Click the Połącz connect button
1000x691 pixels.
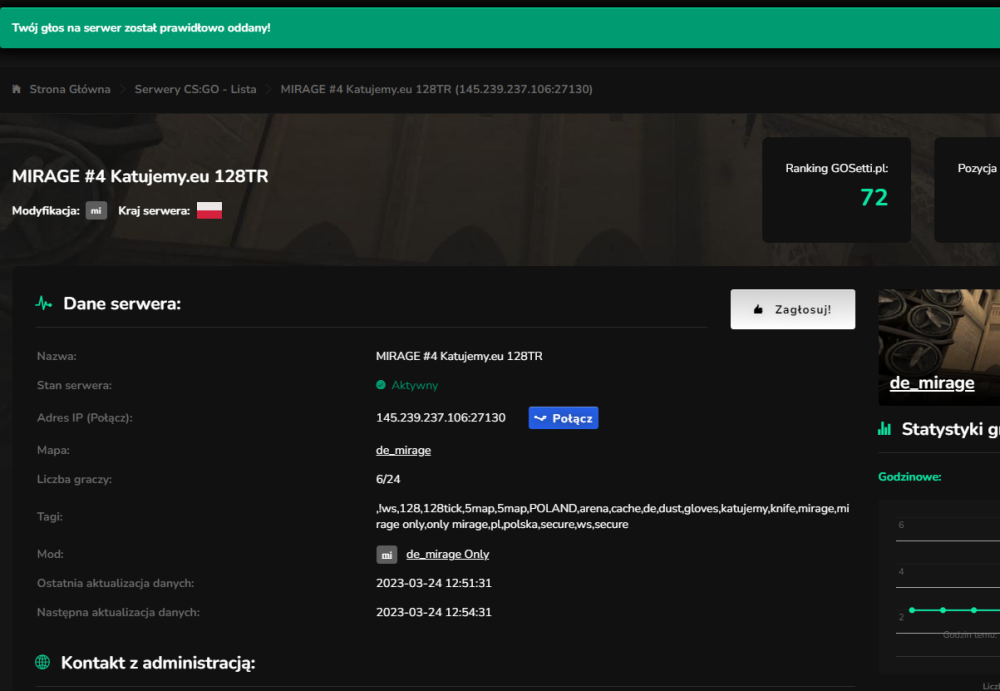[x=563, y=418]
